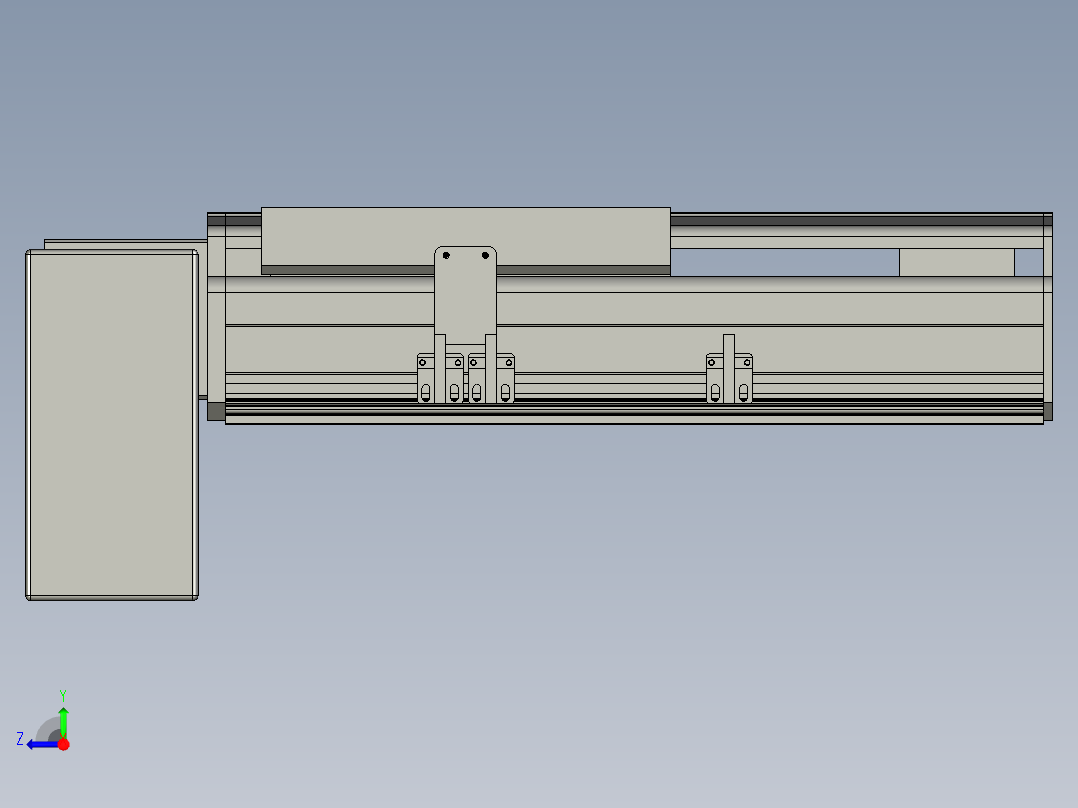Viewport: 1078px width, 808px height.
Task: Click the blue Z axis arrow of the triad
Action: point(43,745)
